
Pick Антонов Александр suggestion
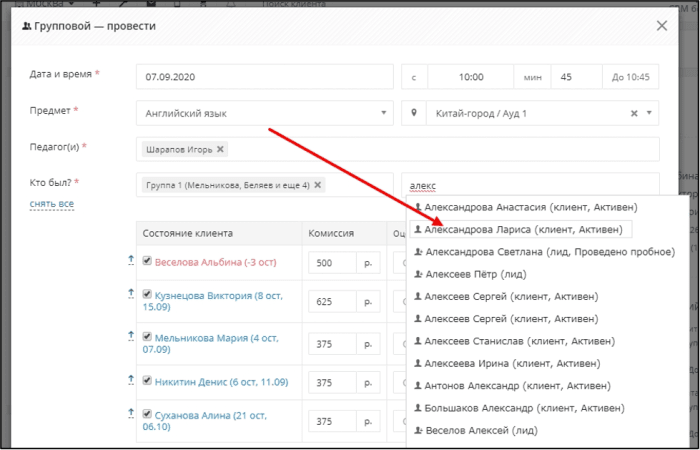[x=512, y=386]
